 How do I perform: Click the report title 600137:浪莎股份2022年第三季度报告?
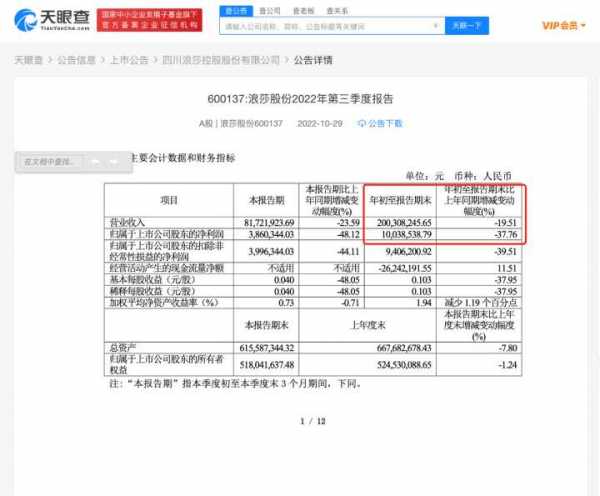click(x=300, y=99)
